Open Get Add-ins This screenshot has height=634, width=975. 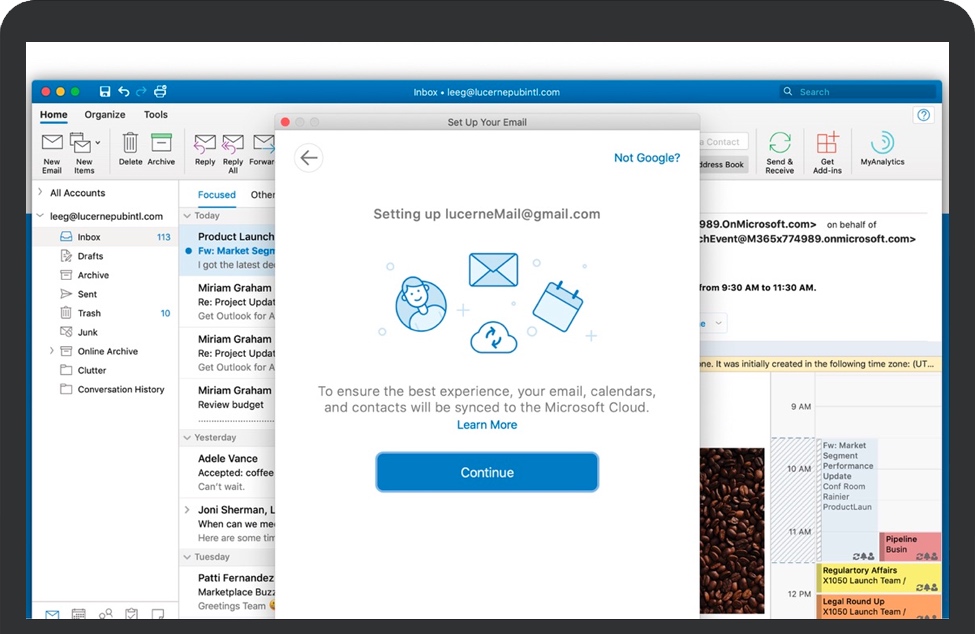coord(827,152)
